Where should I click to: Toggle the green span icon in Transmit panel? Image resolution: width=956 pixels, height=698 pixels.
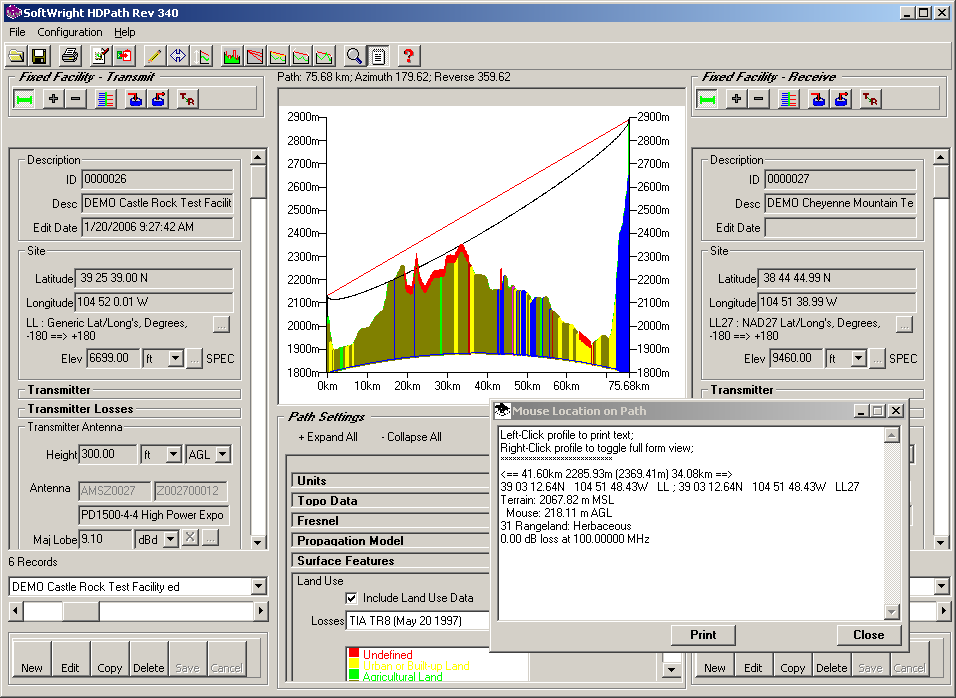click(24, 99)
